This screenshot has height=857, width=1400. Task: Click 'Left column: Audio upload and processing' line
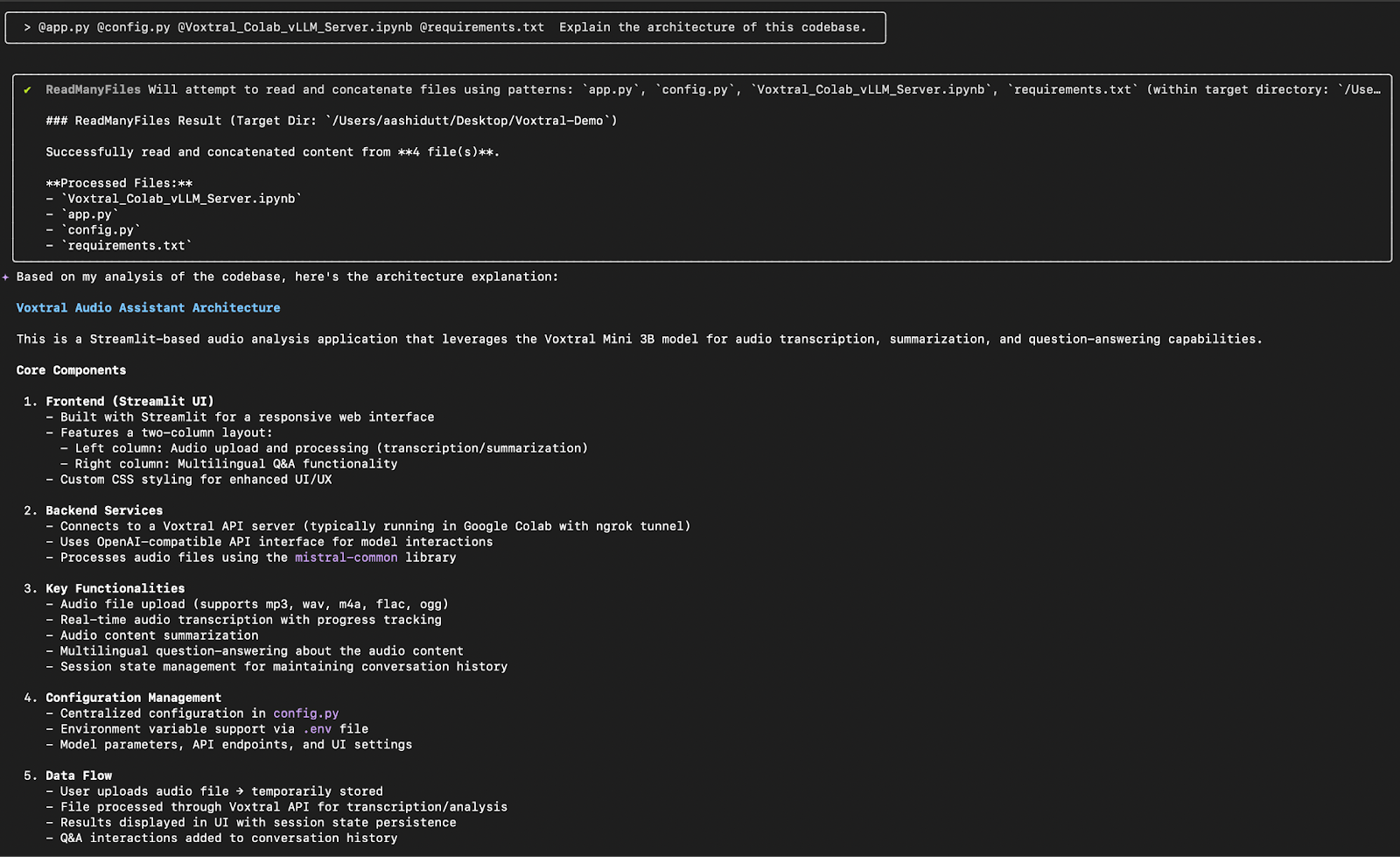(332, 448)
